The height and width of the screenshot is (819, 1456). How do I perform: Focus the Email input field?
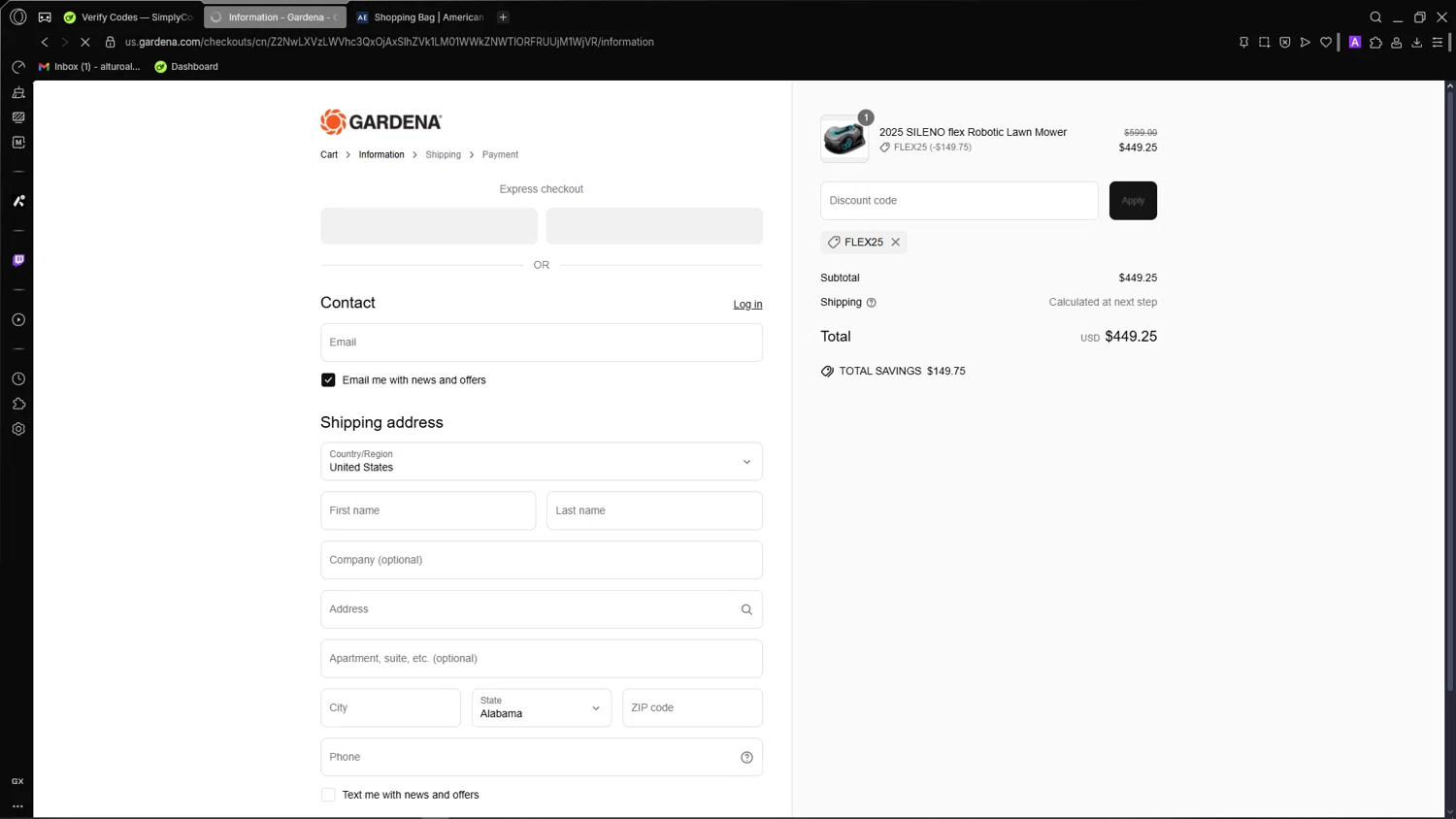[x=542, y=342]
